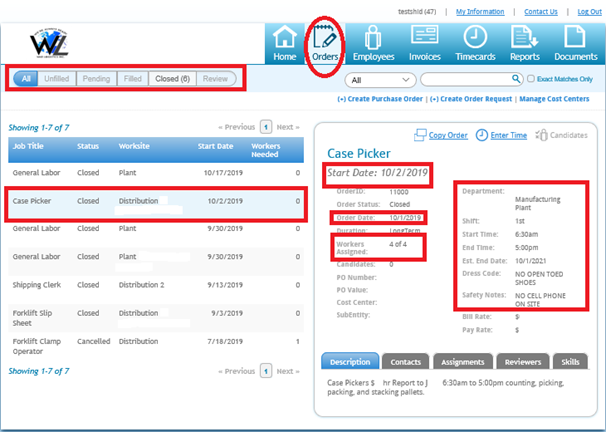Click into the order search field
Image resolution: width=606 pixels, height=432 pixels.
click(471, 79)
